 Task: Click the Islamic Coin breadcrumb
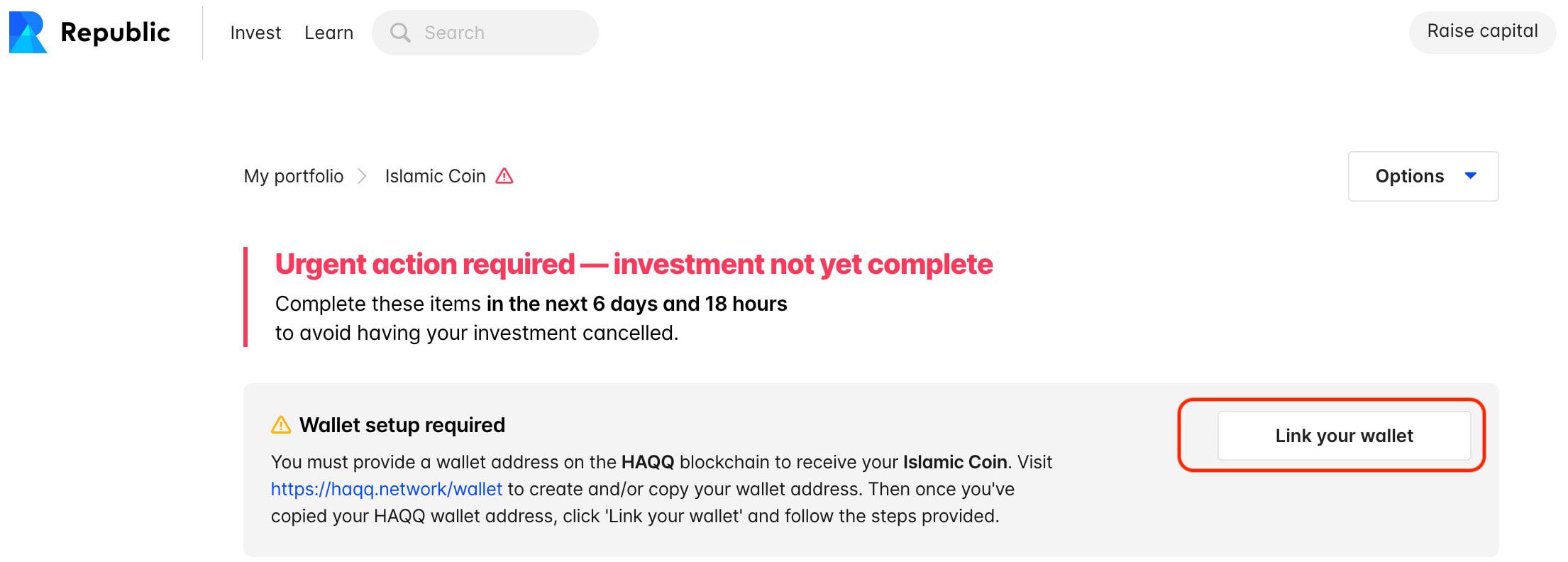435,176
